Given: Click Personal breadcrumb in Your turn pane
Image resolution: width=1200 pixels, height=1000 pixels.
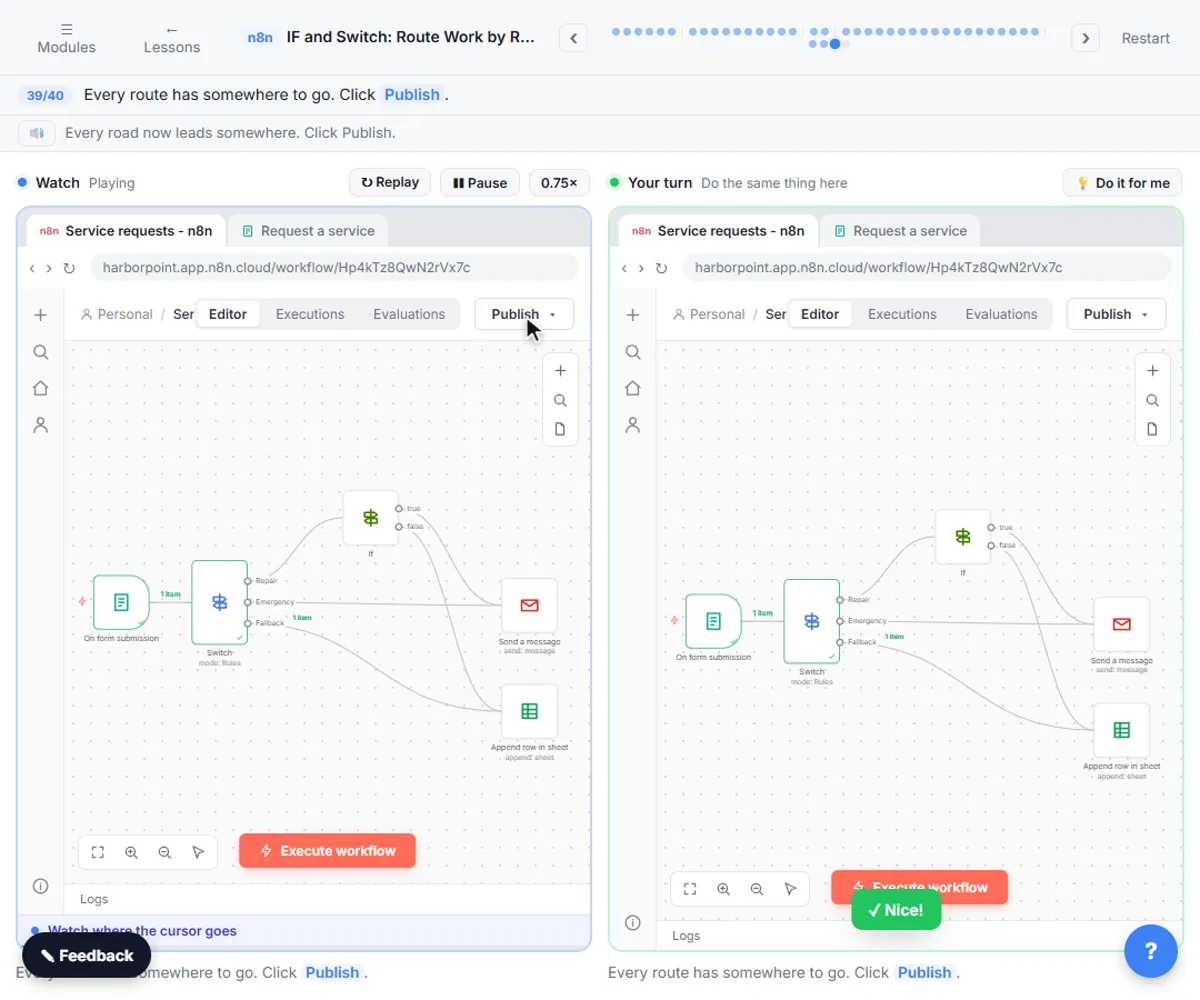Looking at the screenshot, I should point(708,314).
